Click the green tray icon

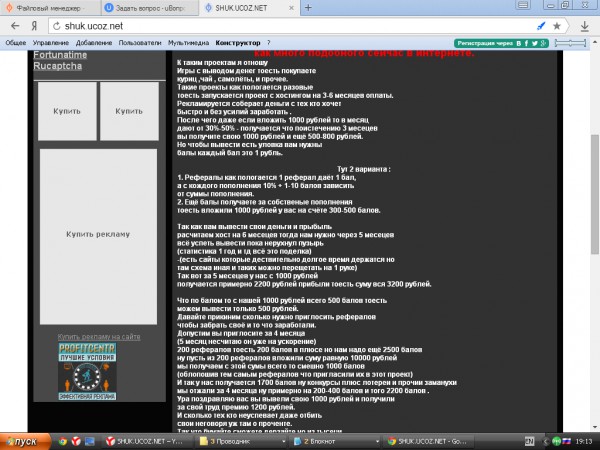point(556,442)
